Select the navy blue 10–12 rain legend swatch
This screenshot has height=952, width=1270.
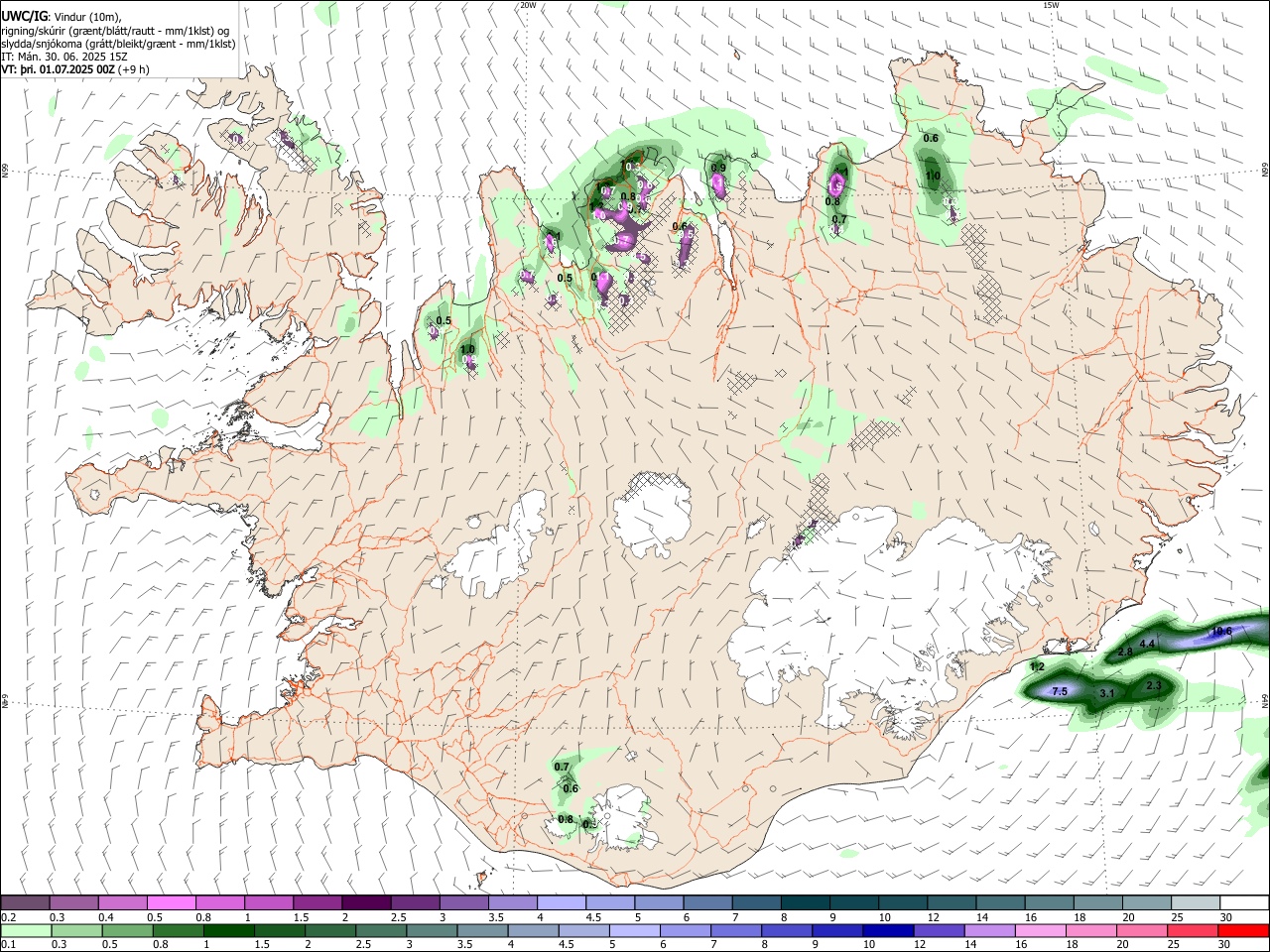point(888,930)
